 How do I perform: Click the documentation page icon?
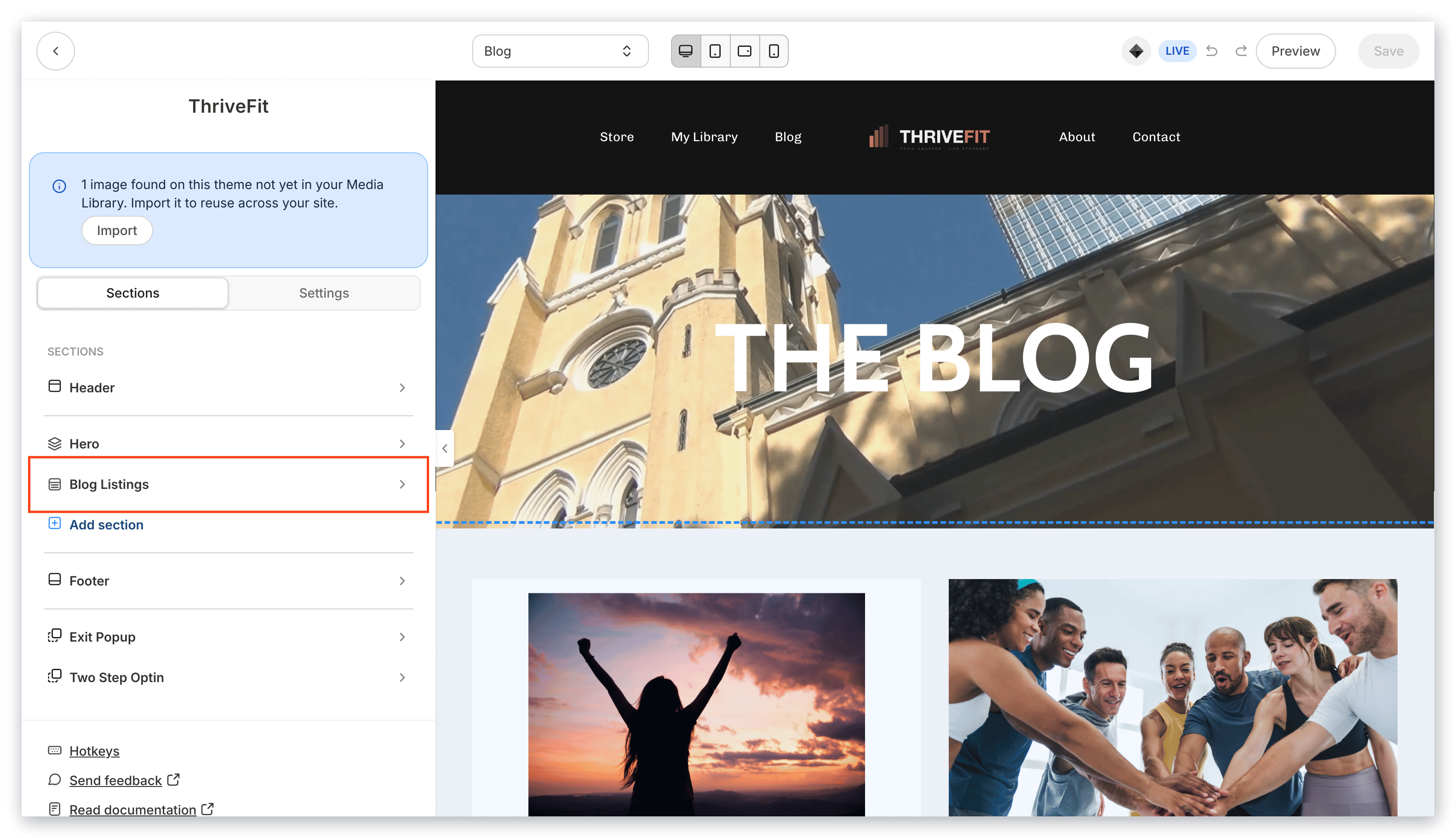tap(55, 809)
